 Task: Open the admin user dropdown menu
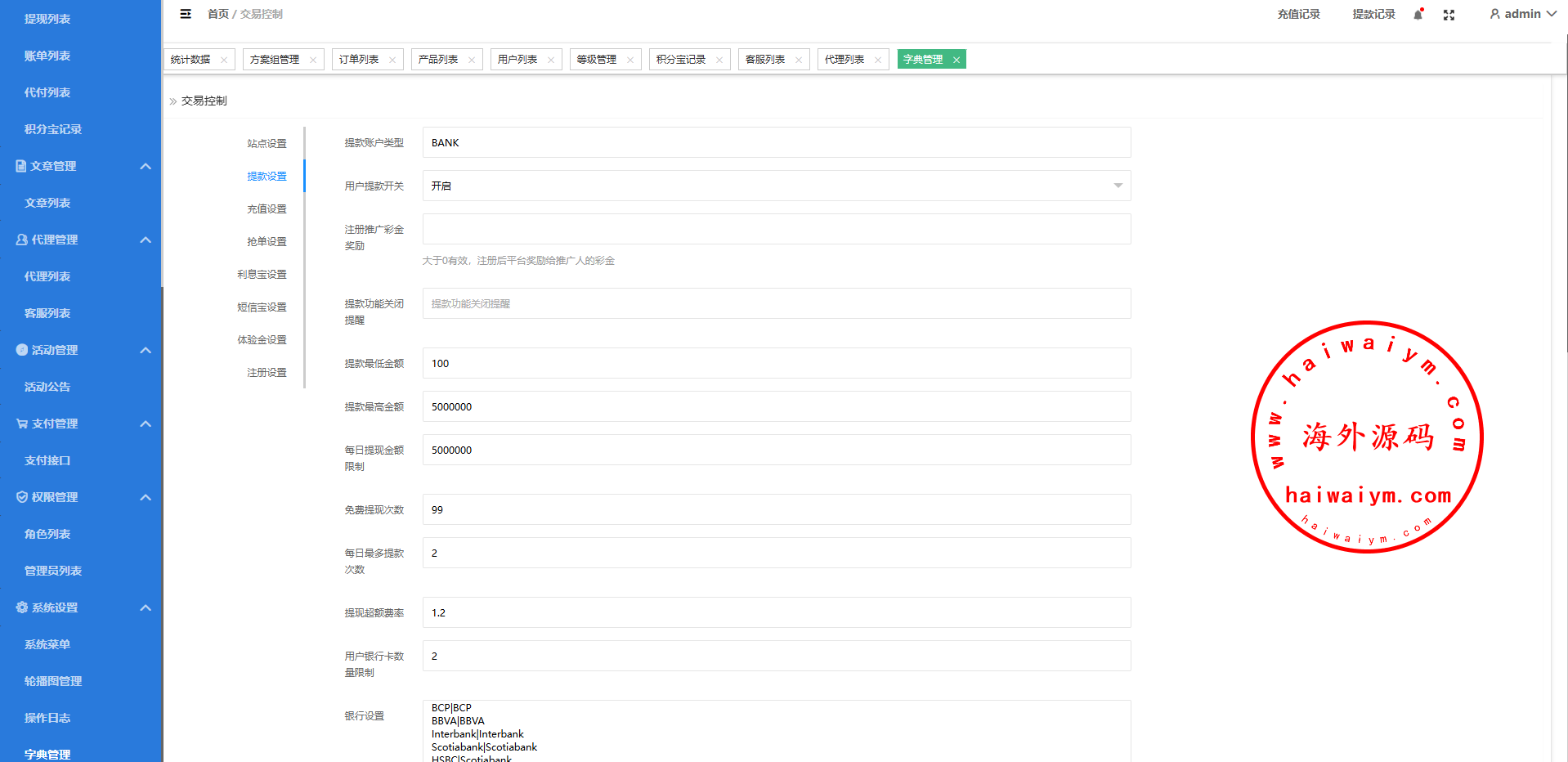coord(1522,14)
